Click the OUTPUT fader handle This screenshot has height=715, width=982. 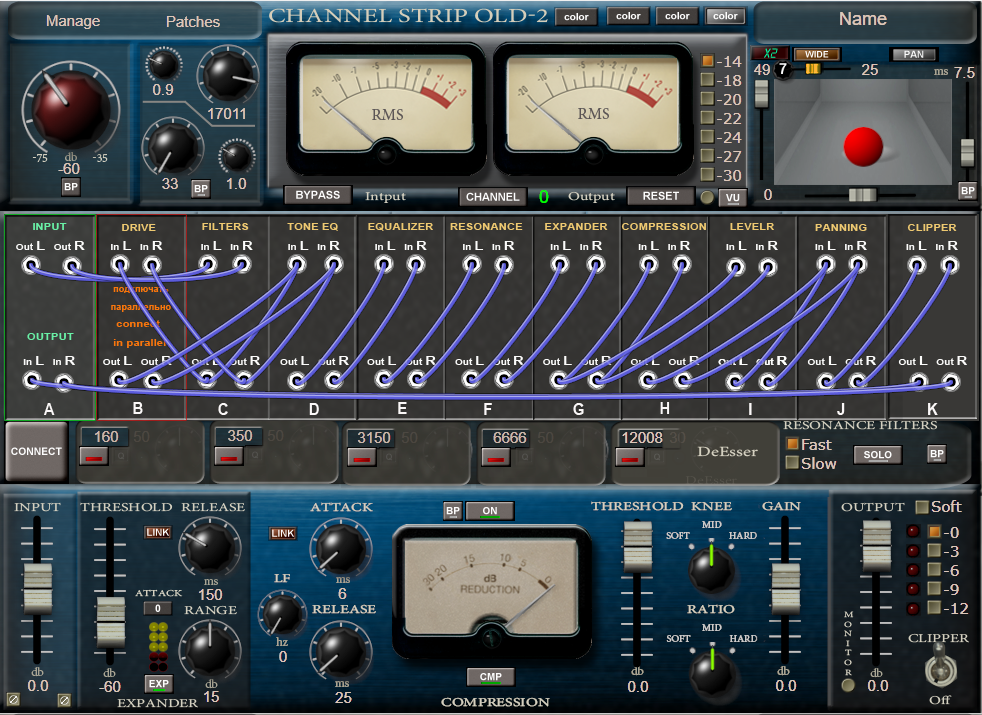tap(876, 546)
